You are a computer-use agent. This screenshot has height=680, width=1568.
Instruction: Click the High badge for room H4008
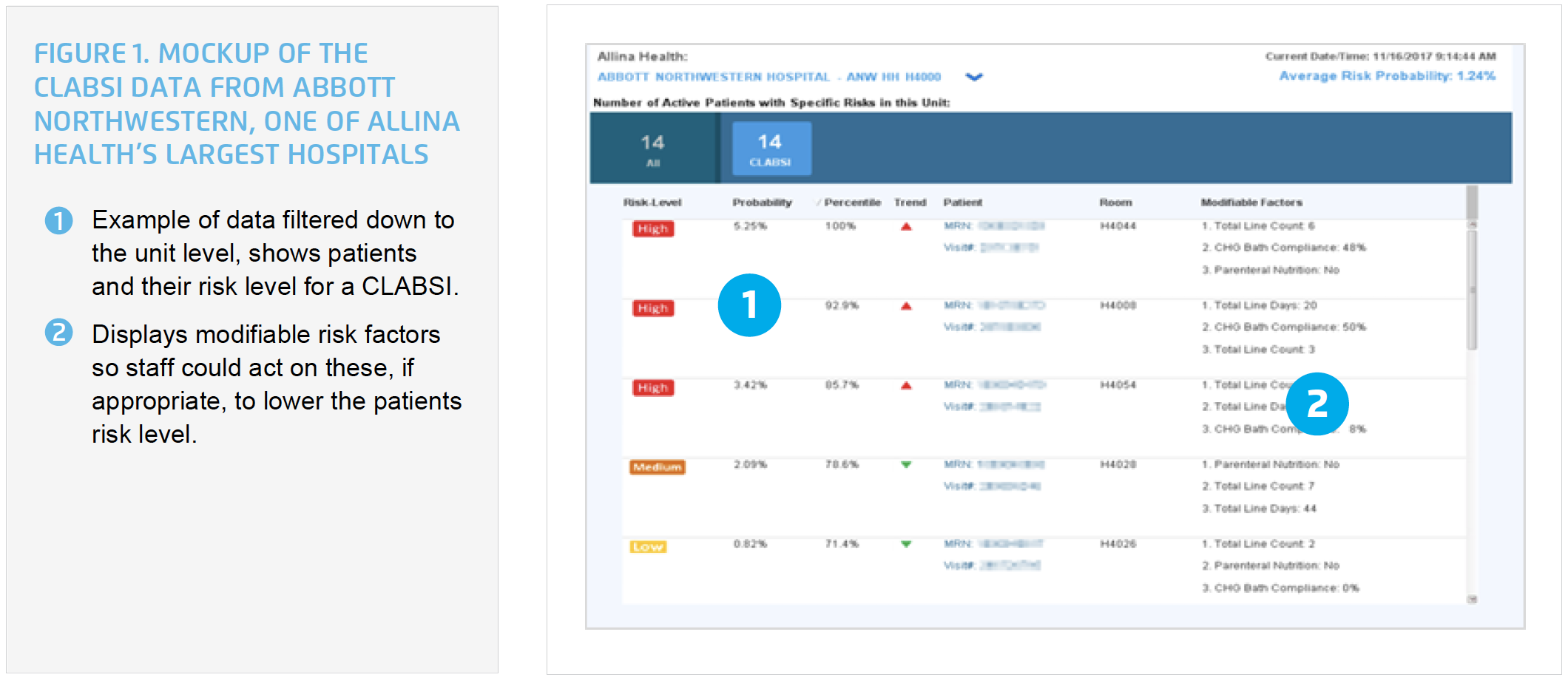(653, 308)
